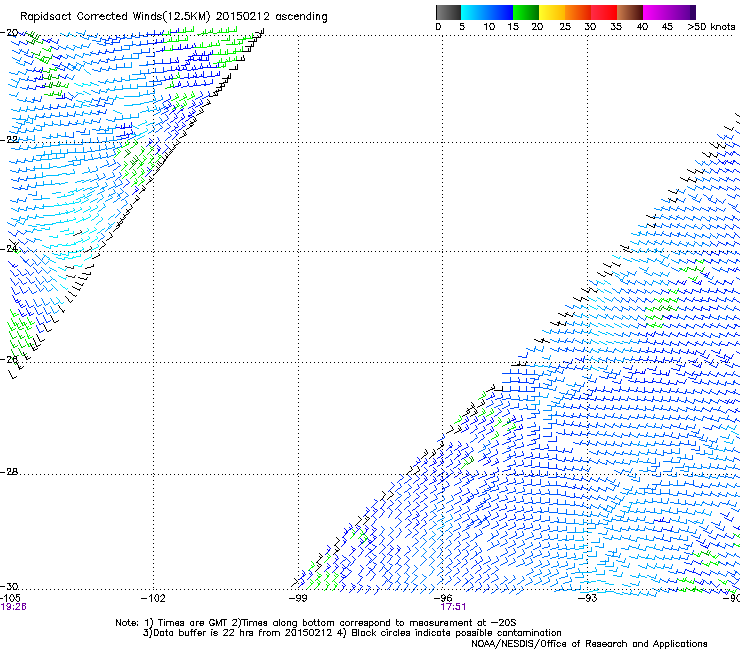
Task: Click the legend tick label '25'
Action: [x=565, y=27]
